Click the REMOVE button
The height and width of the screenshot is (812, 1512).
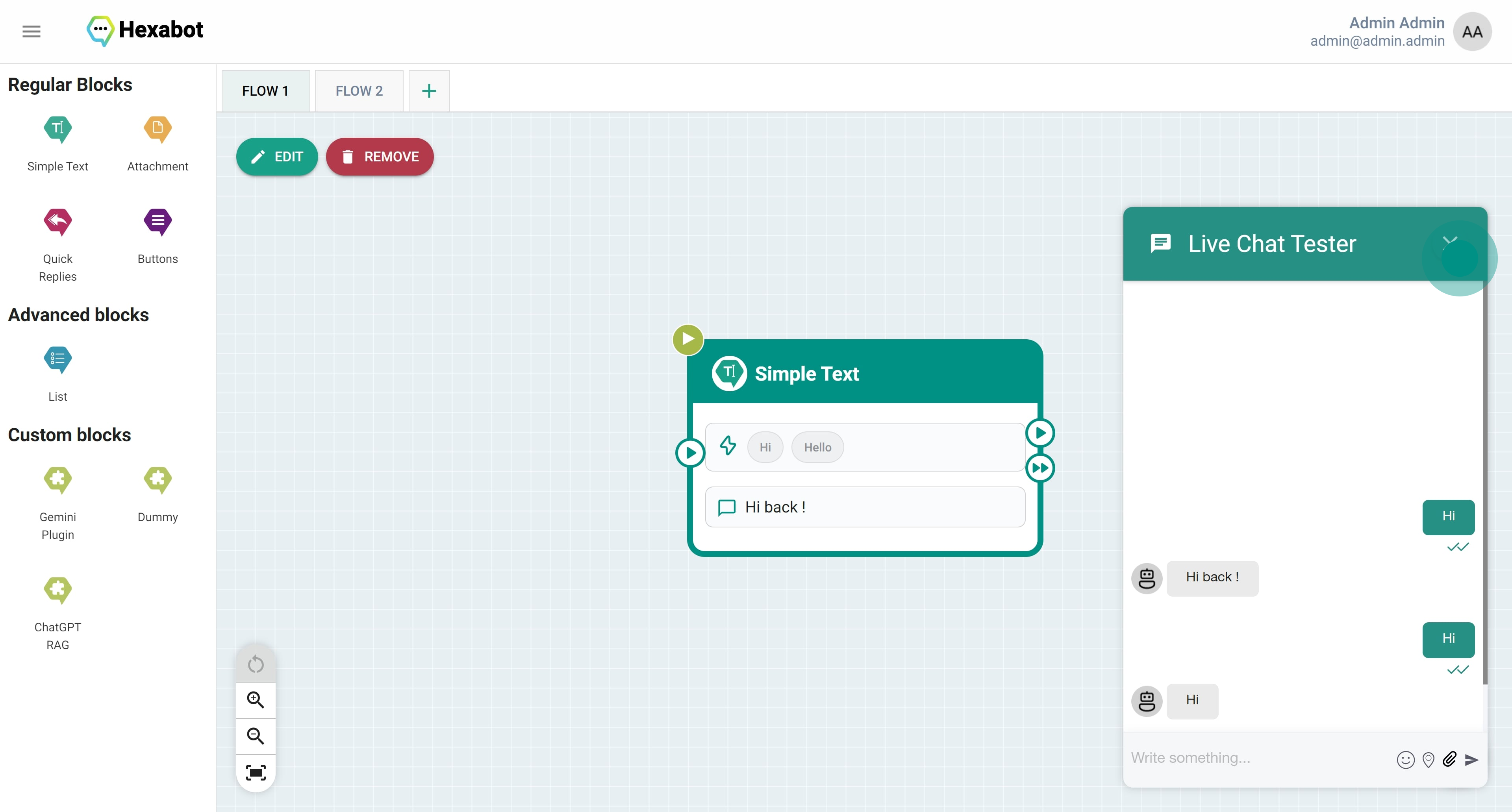(380, 157)
